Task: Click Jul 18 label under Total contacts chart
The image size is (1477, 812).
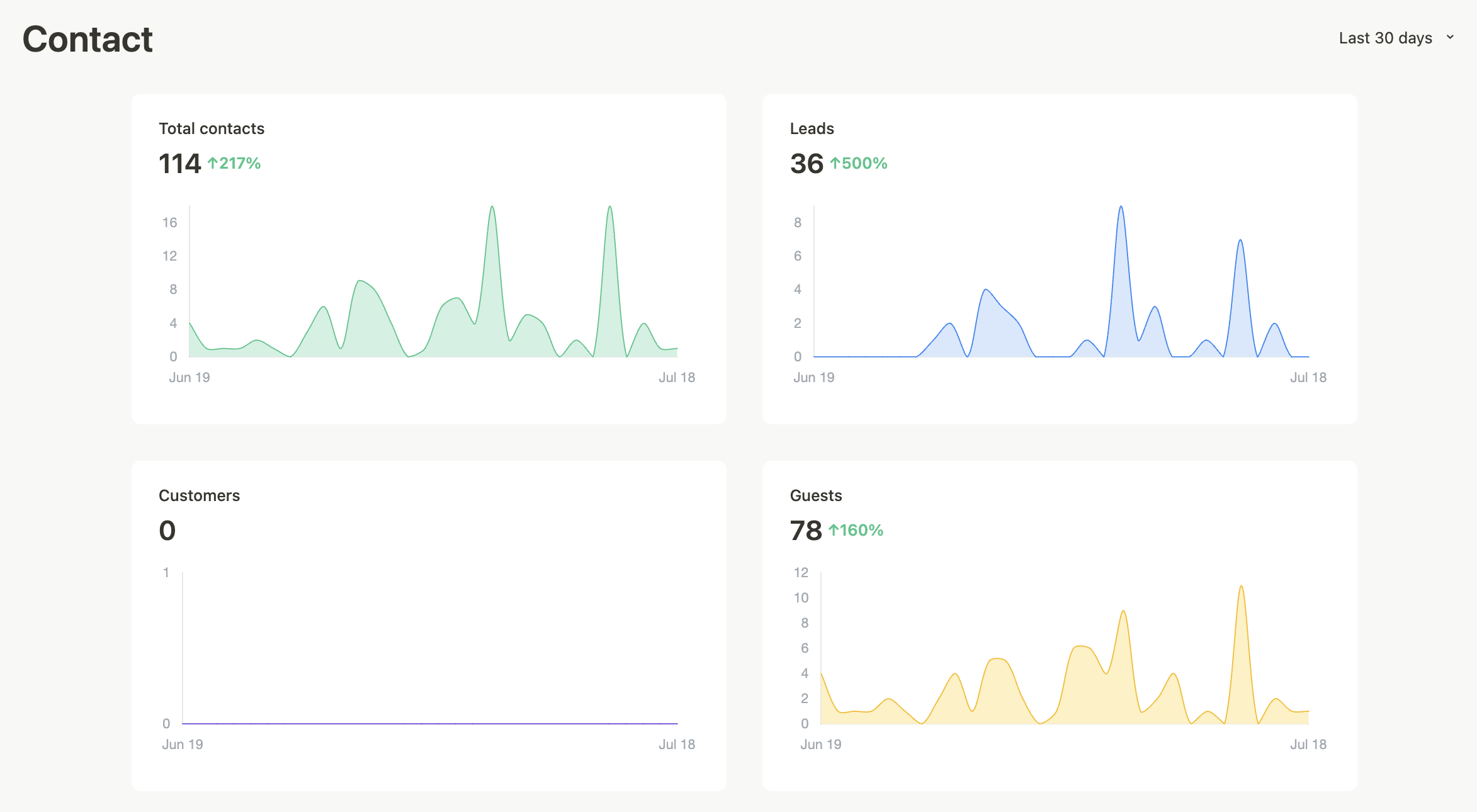Action: coord(677,377)
